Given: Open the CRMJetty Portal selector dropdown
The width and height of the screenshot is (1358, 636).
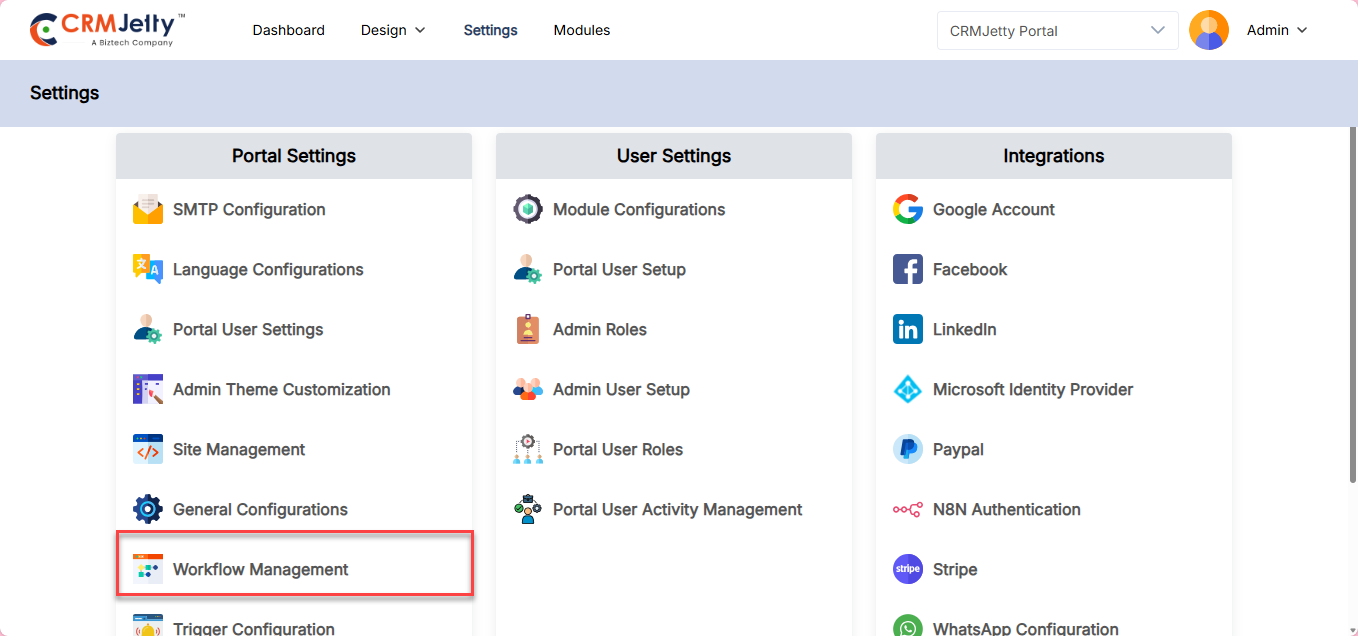Looking at the screenshot, I should 1056,30.
